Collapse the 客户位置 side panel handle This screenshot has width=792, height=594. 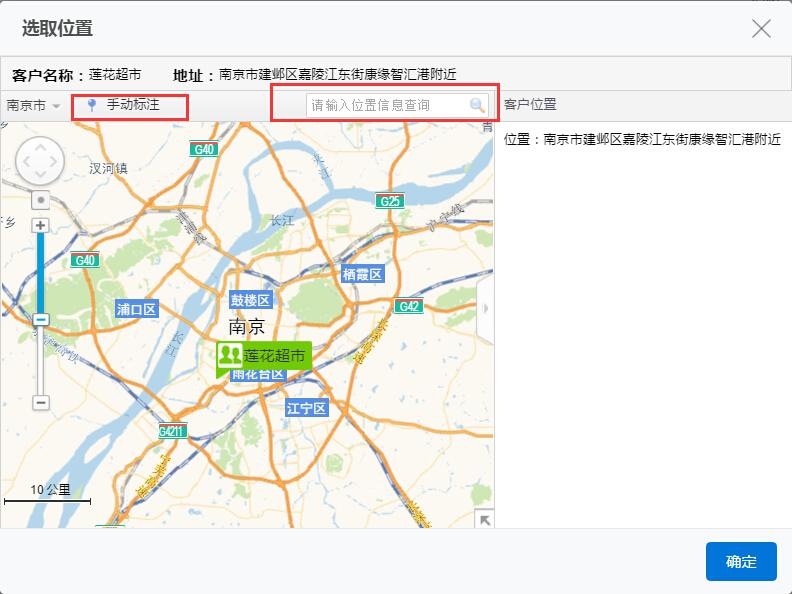click(486, 308)
